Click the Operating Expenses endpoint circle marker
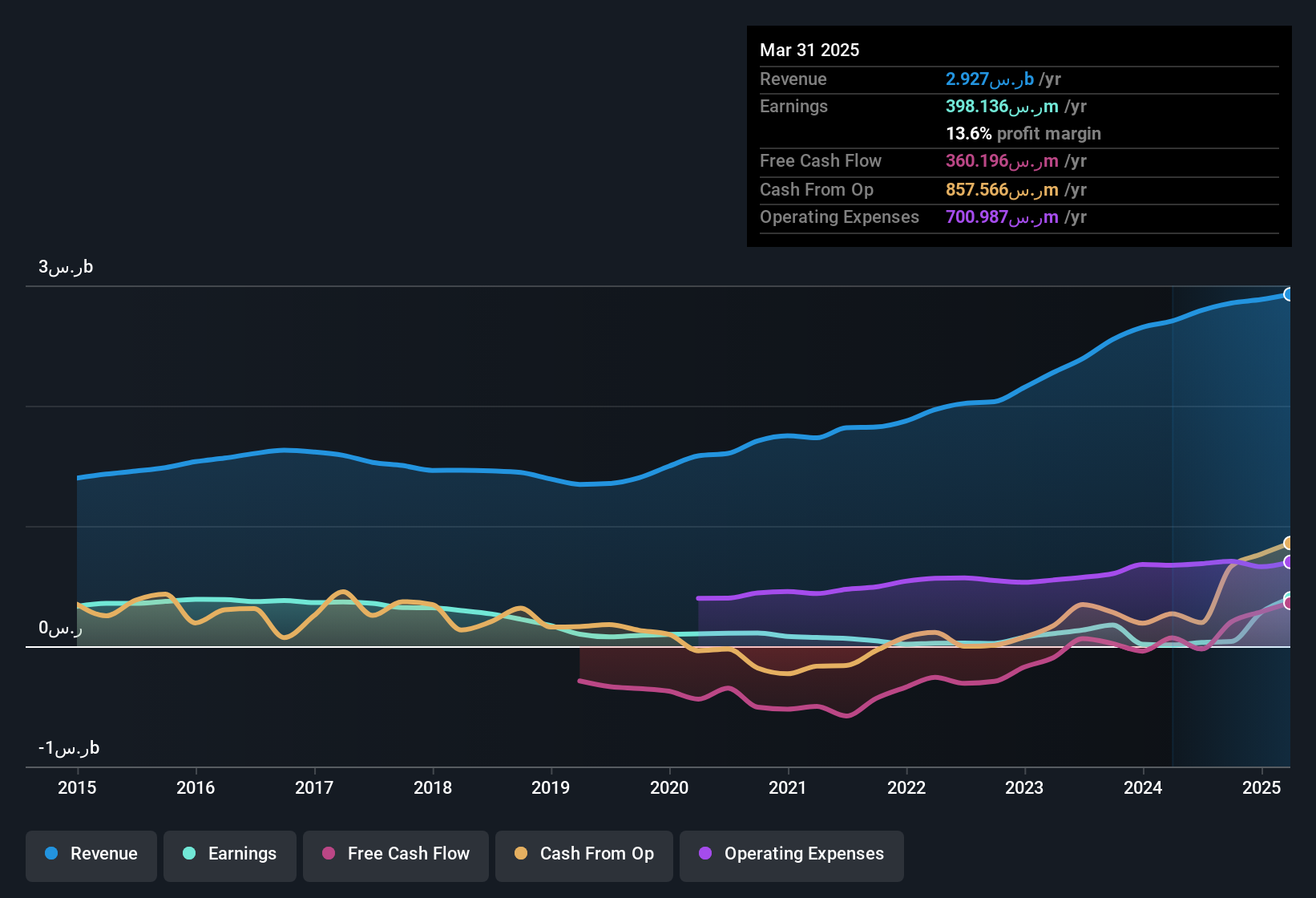The image size is (1316, 898). pyautogui.click(x=1288, y=564)
